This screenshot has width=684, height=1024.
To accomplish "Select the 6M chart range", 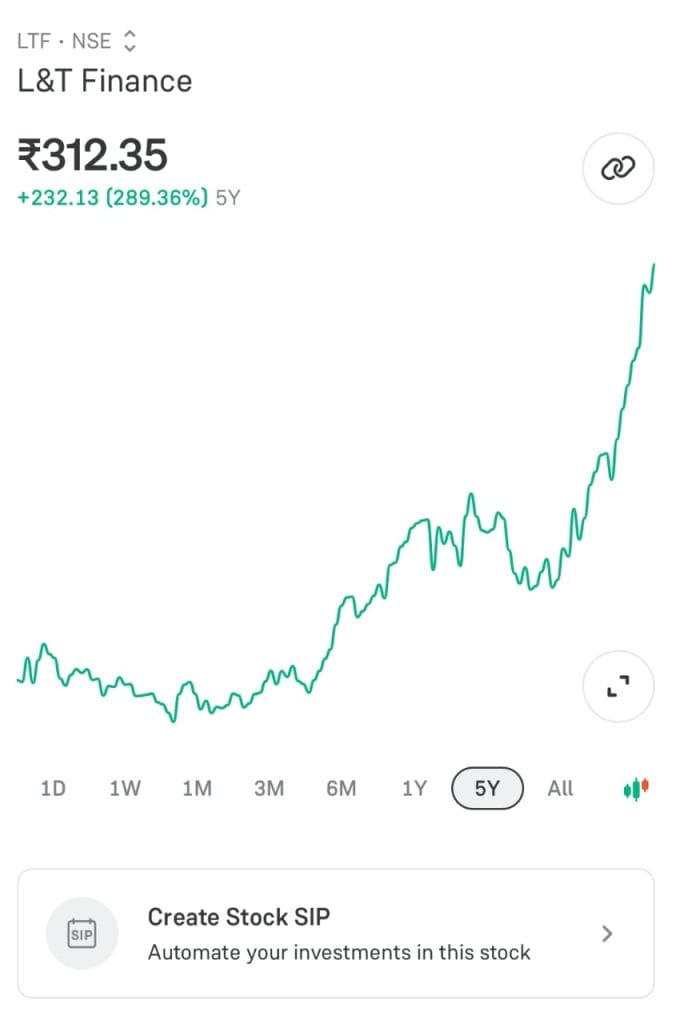I will [341, 788].
